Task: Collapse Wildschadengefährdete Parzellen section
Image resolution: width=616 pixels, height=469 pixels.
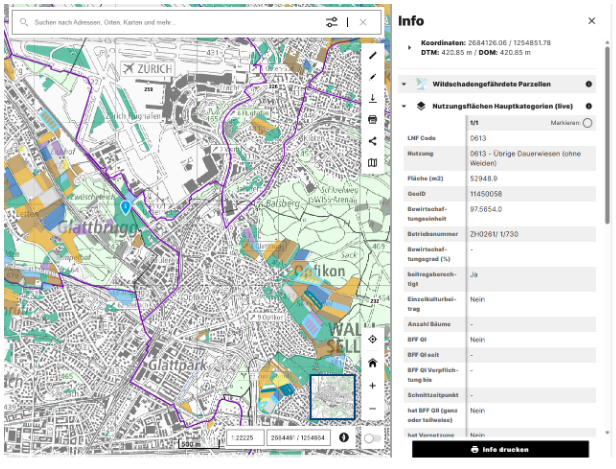Action: (404, 84)
